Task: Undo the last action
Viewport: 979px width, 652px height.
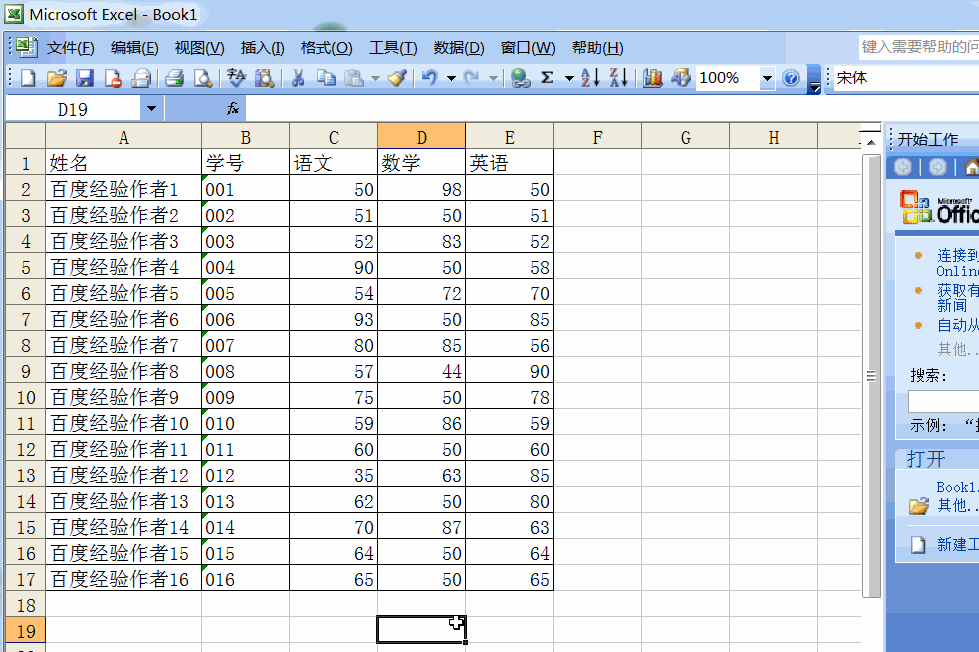Action: [x=430, y=78]
